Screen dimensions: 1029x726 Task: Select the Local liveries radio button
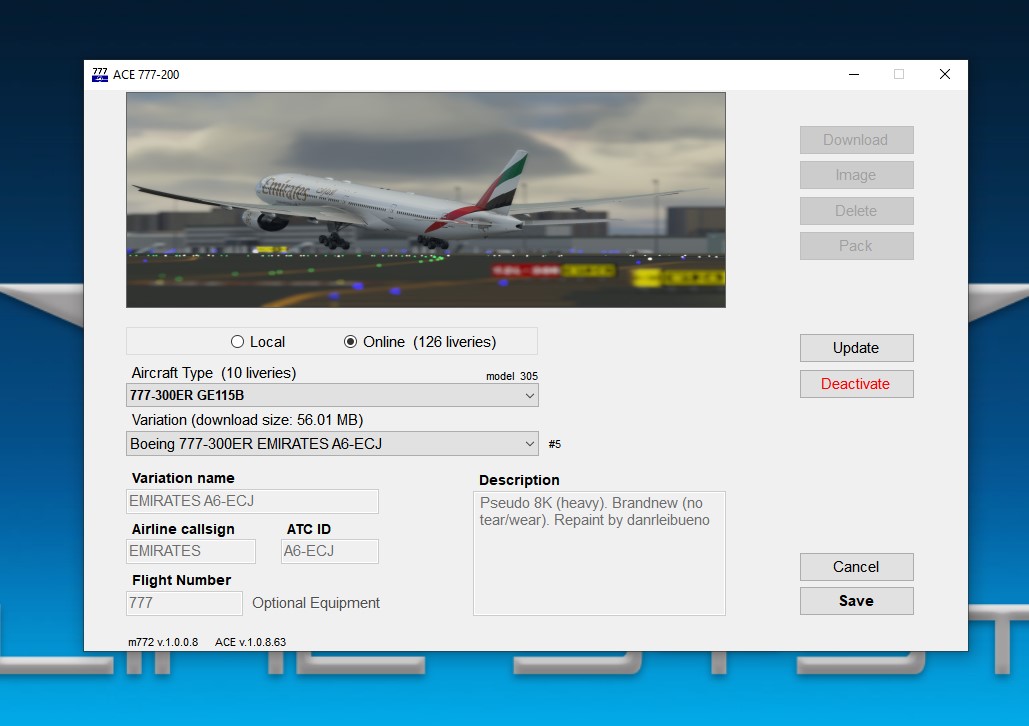(x=238, y=342)
